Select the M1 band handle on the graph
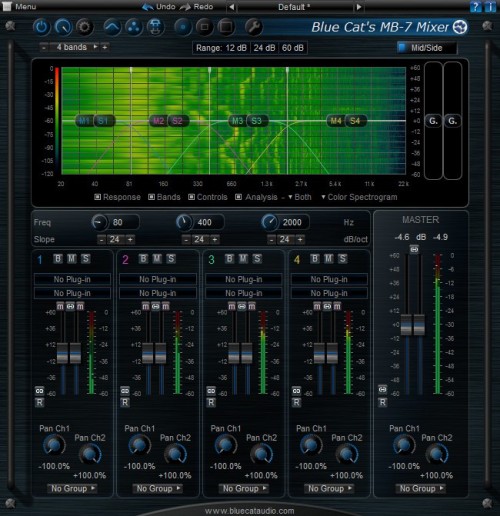 click(84, 121)
